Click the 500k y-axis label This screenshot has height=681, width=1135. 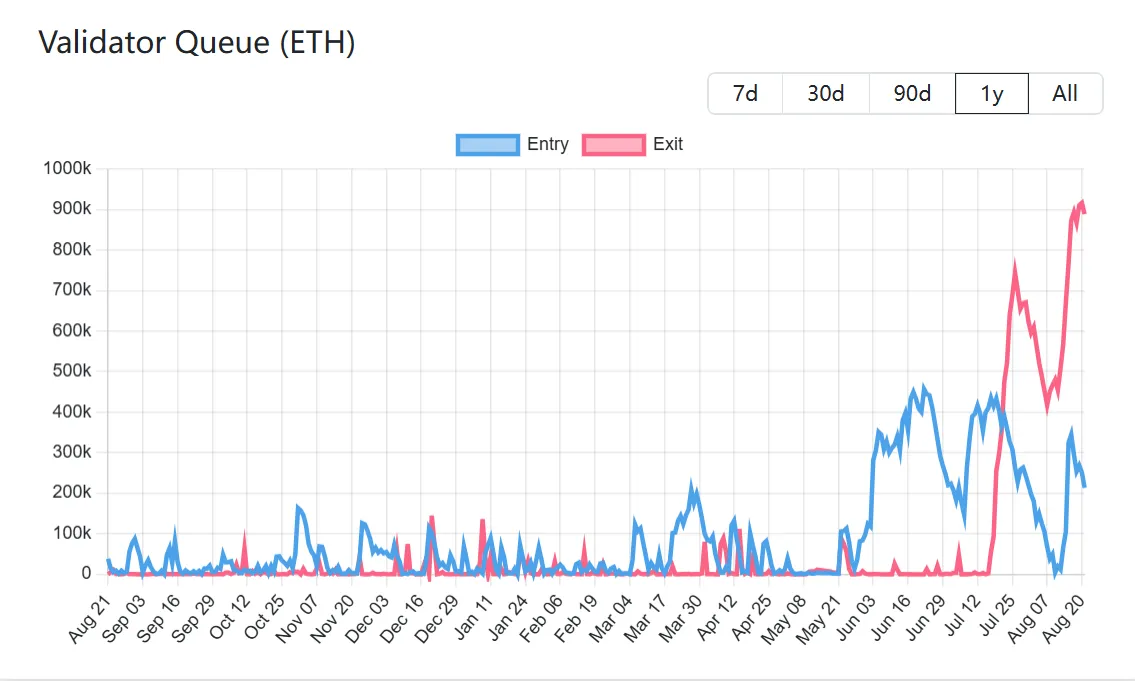(71, 371)
